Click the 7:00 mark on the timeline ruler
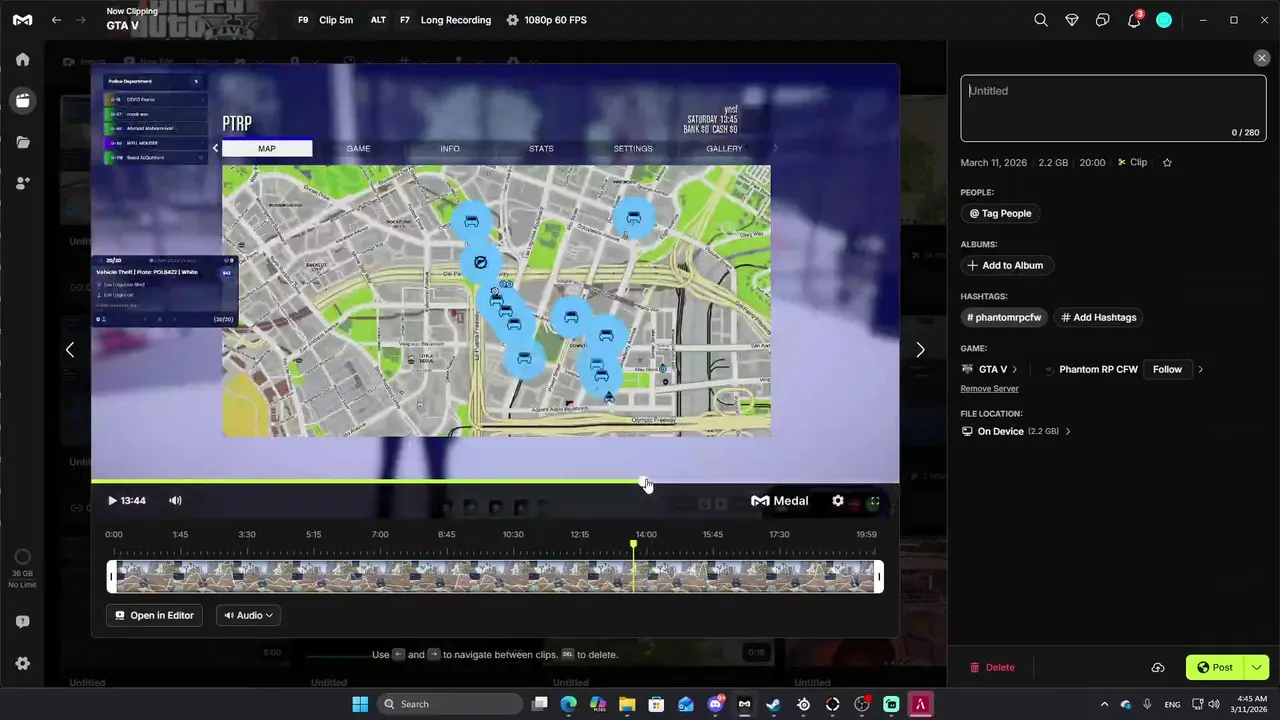Image resolution: width=1280 pixels, height=720 pixels. tap(380, 535)
